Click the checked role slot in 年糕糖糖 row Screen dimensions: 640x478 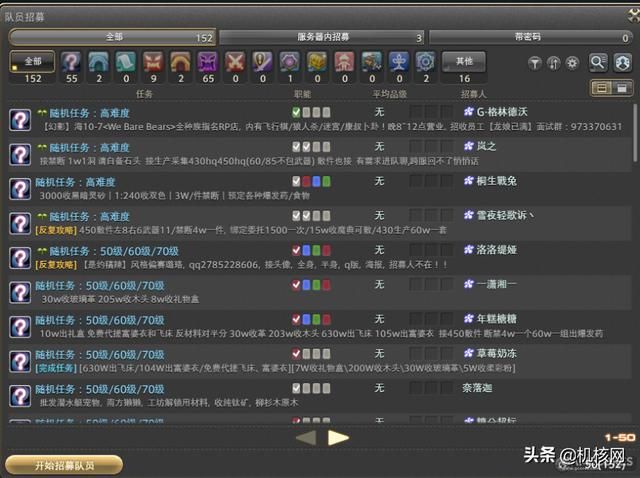point(296,319)
